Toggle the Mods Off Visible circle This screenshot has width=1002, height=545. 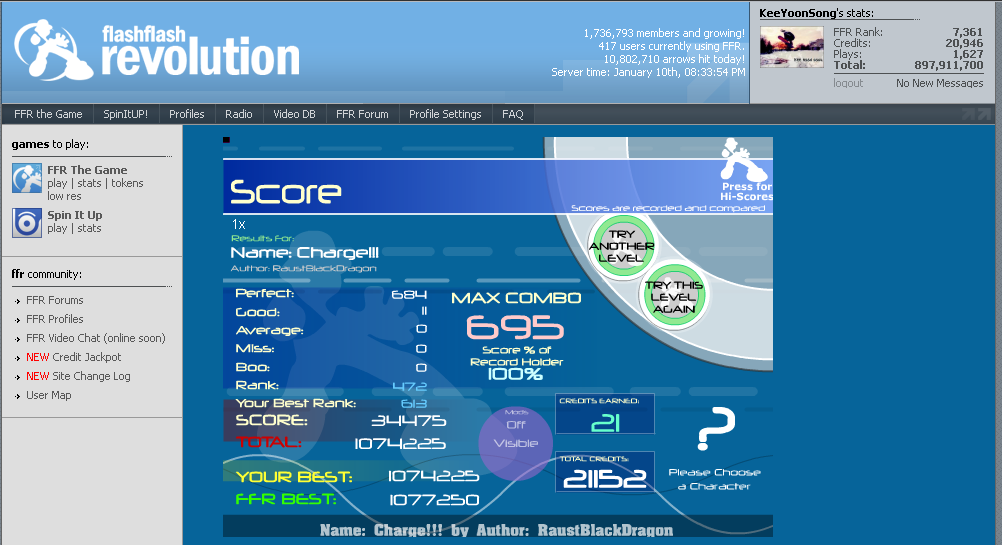[516, 435]
